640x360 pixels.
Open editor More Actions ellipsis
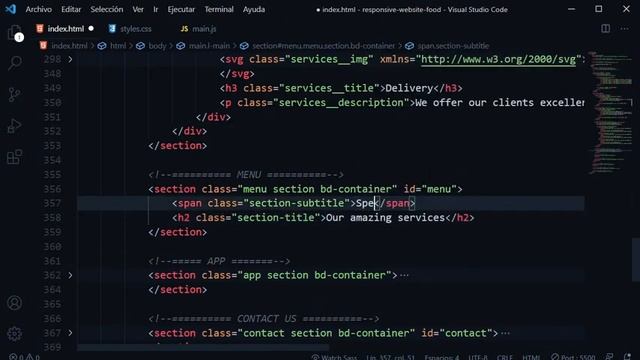coord(624,29)
